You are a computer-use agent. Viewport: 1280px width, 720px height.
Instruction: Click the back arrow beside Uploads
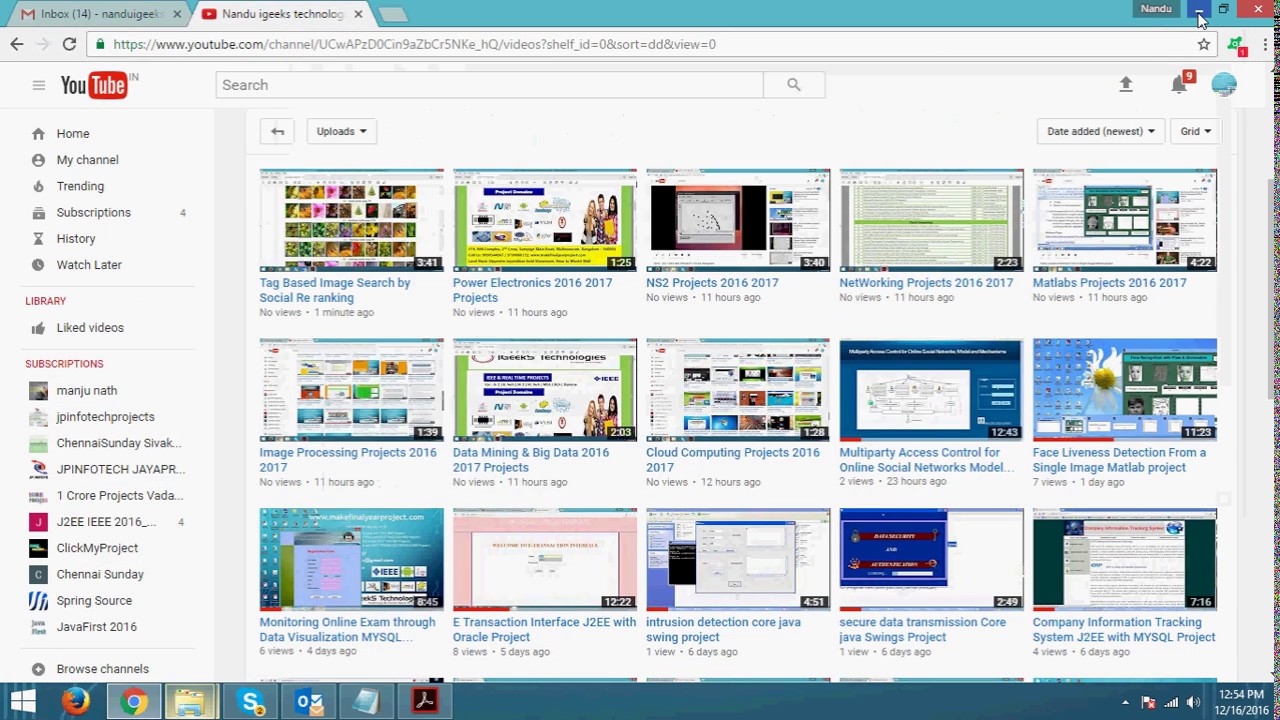click(277, 131)
